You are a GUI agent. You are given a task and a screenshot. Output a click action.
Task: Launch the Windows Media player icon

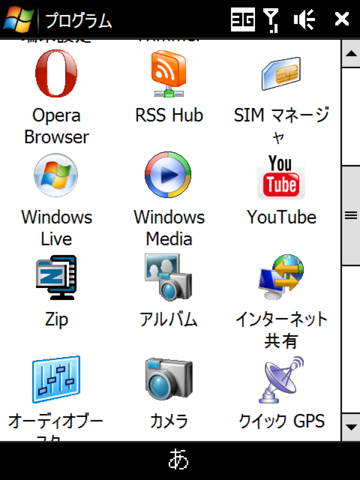[x=168, y=175]
